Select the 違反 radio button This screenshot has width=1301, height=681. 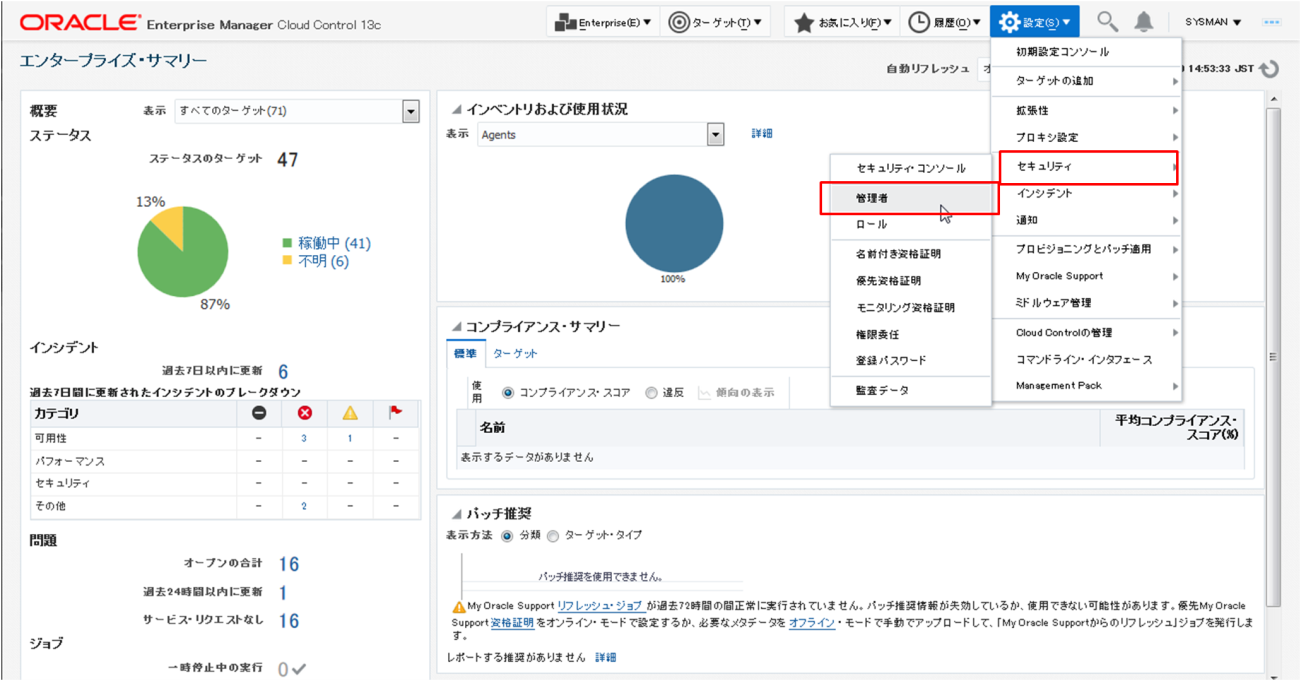[x=651, y=393]
